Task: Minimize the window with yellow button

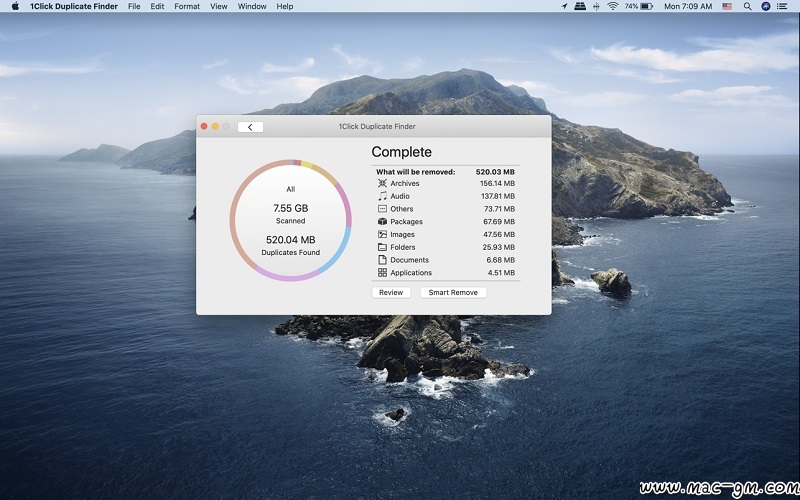Action: (x=215, y=127)
